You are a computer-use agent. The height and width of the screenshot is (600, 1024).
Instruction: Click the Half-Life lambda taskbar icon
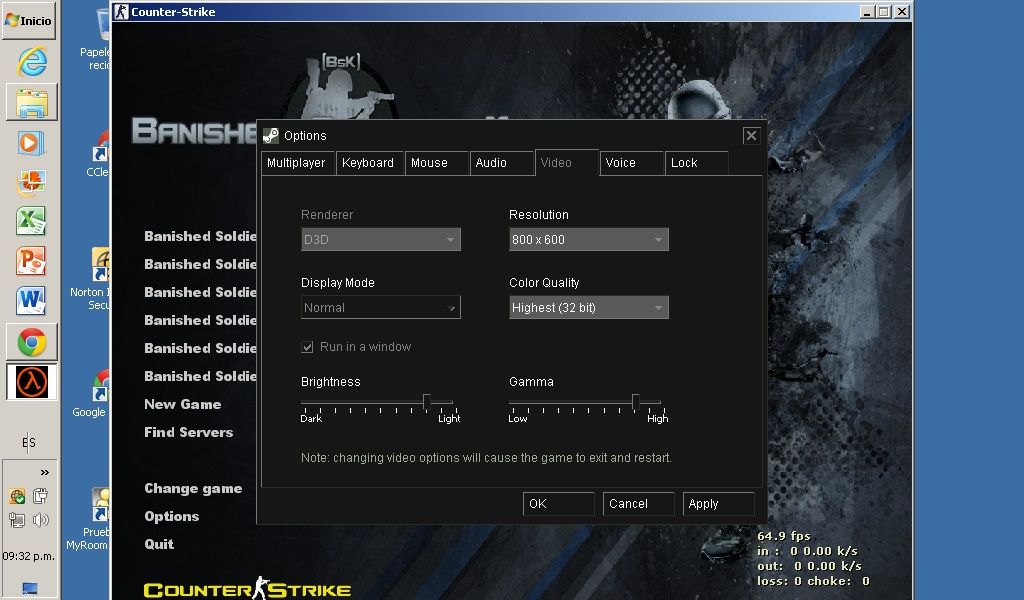click(x=32, y=382)
